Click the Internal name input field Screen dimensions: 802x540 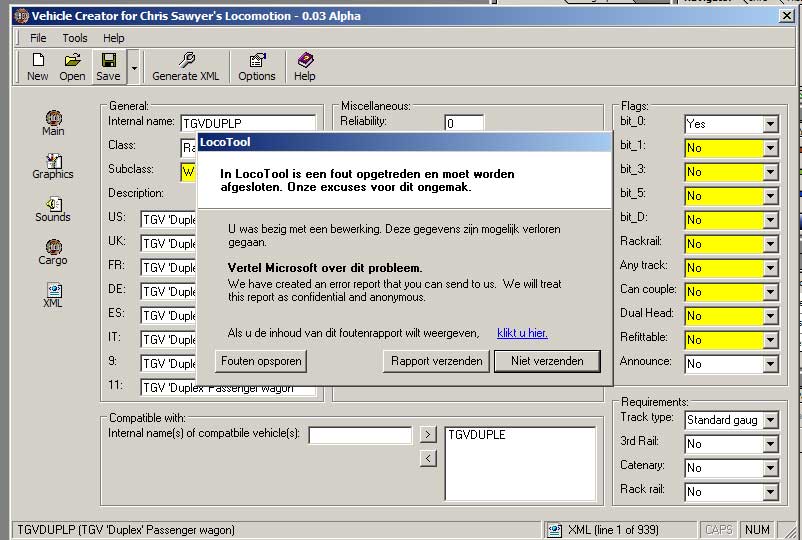248,123
